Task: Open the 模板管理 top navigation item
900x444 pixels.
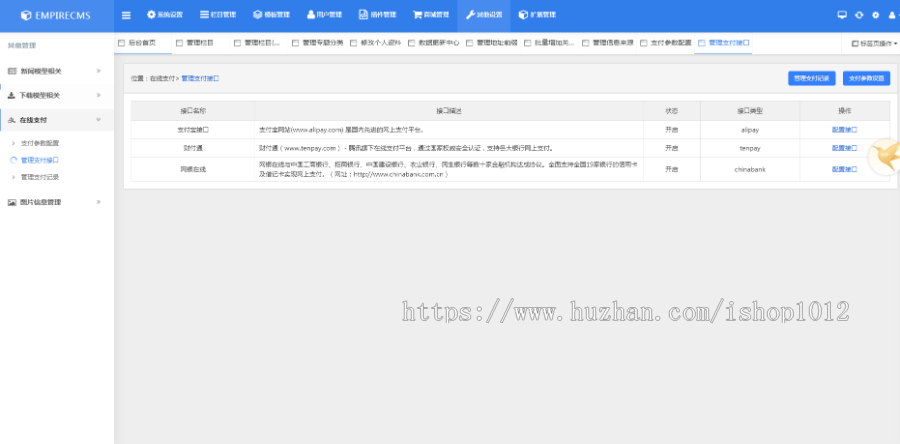Action: 271,15
